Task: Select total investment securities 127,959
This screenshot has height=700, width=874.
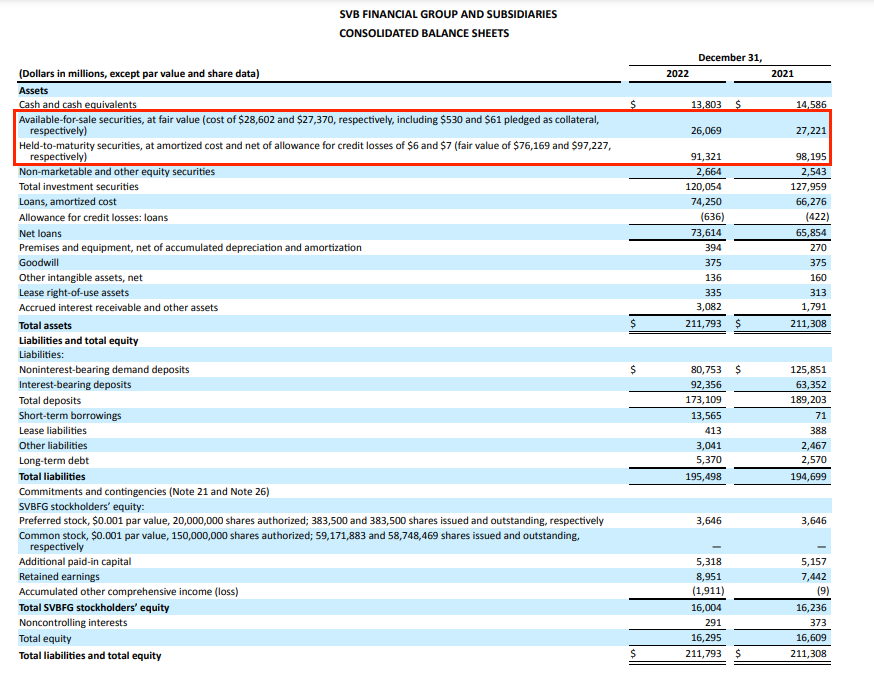Action: [x=808, y=187]
